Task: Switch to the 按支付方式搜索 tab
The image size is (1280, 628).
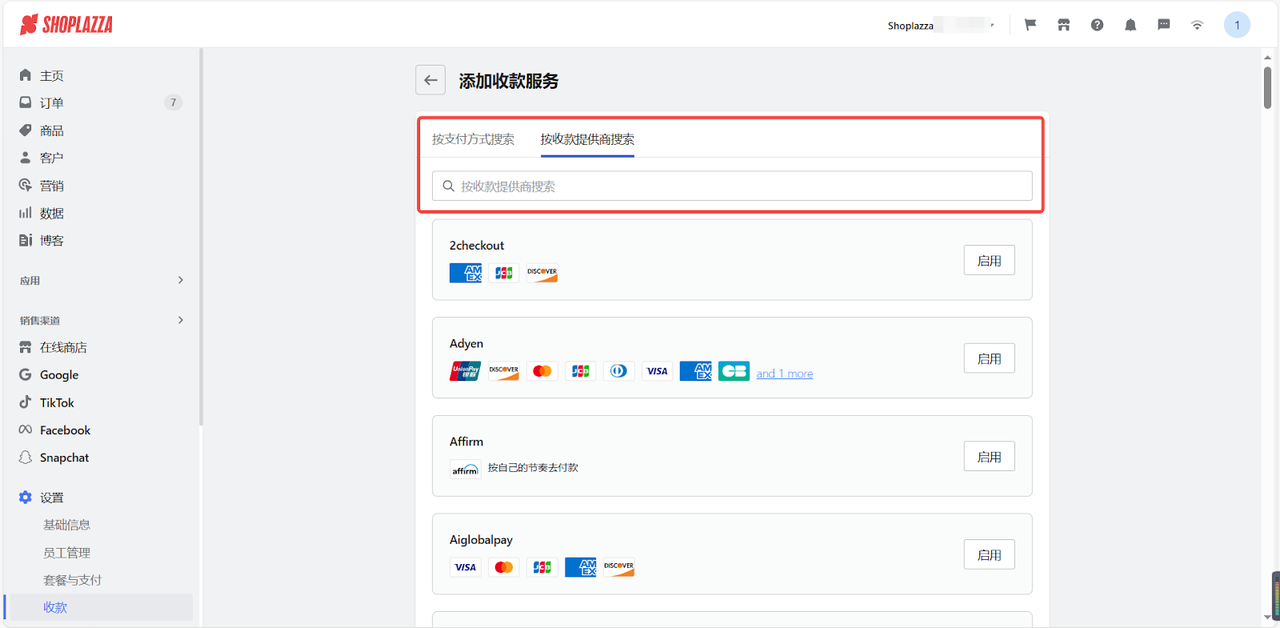Action: click(473, 139)
